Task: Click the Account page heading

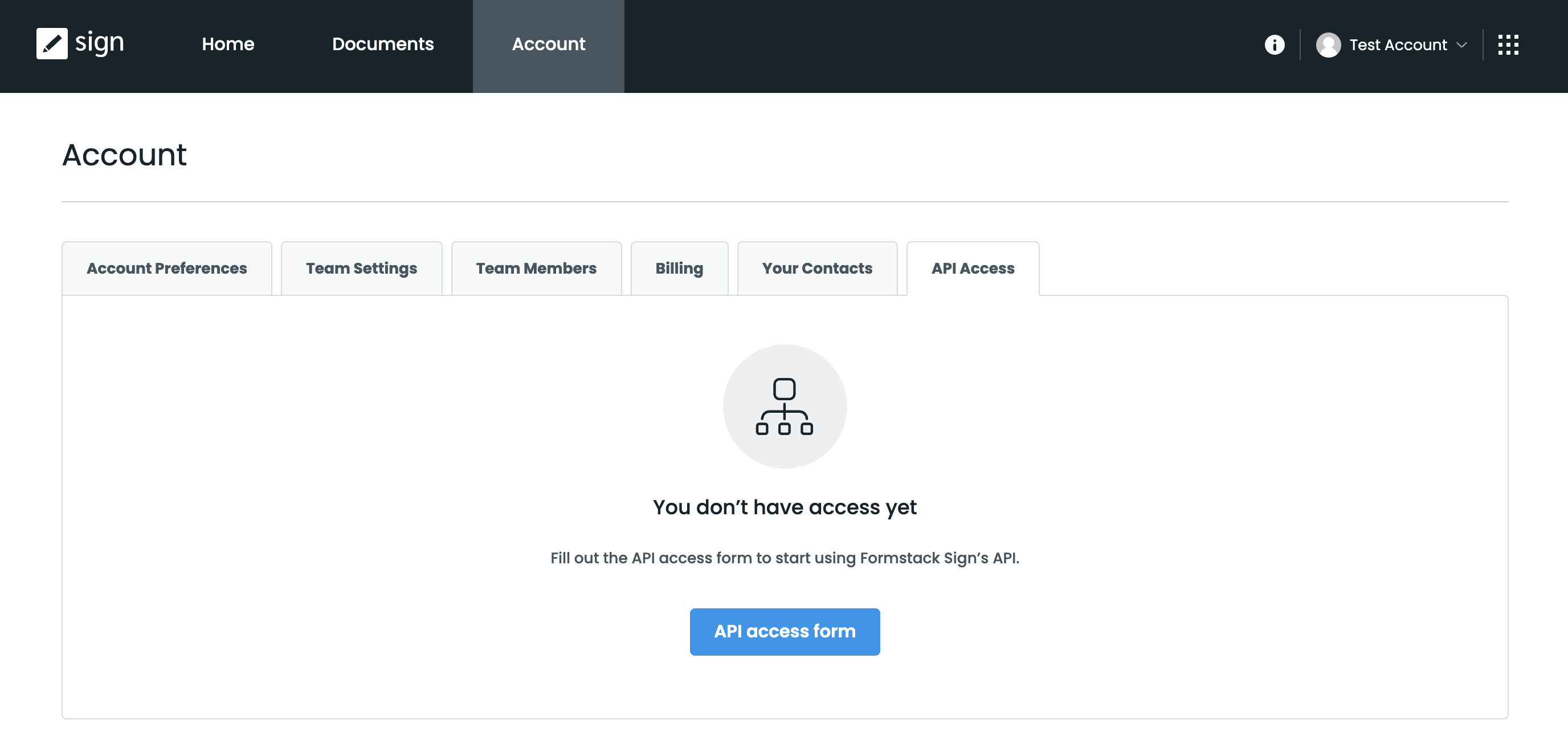Action: tap(124, 155)
